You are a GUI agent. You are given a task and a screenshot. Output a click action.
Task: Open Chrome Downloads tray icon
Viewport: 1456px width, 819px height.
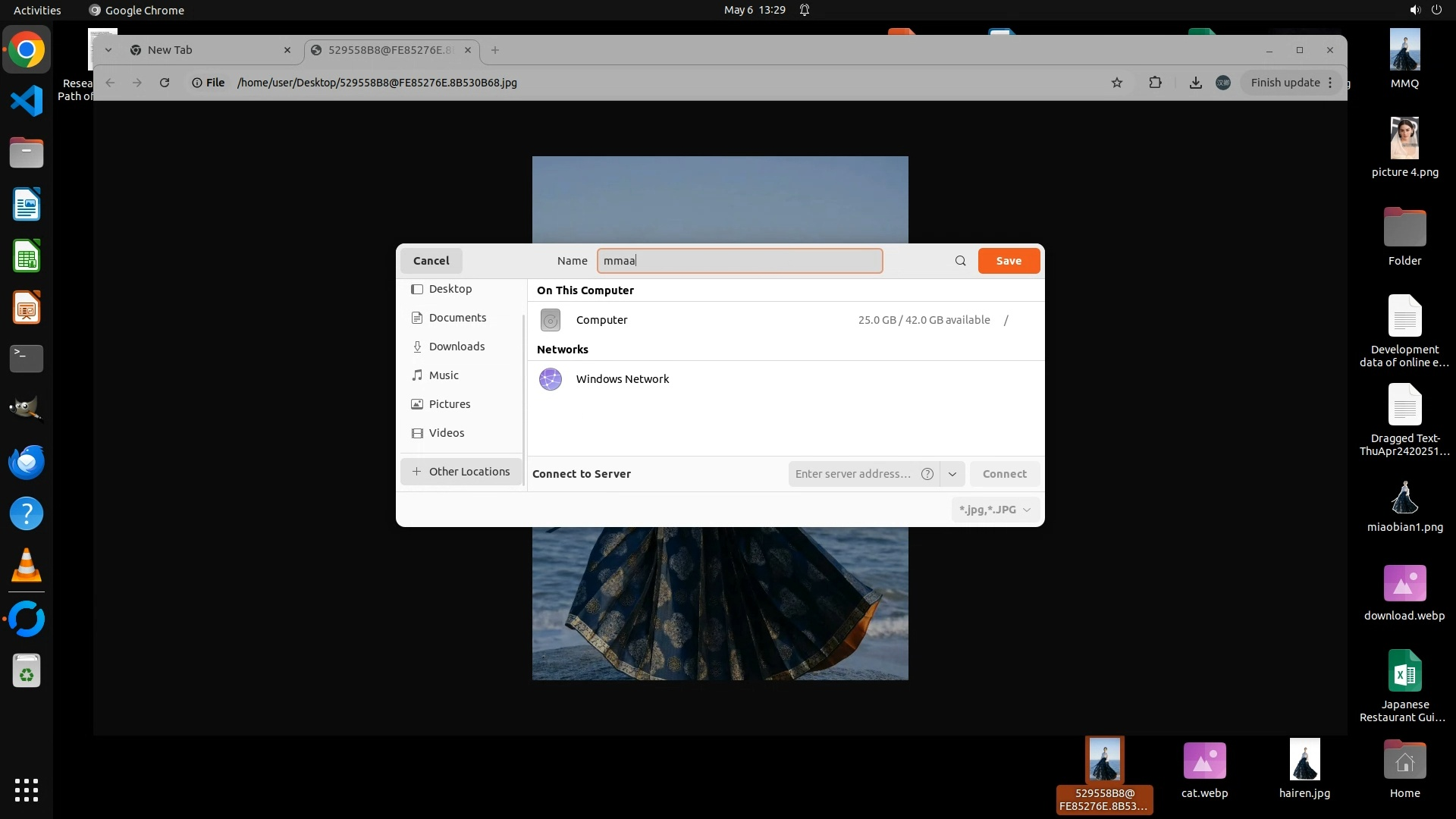click(1195, 83)
